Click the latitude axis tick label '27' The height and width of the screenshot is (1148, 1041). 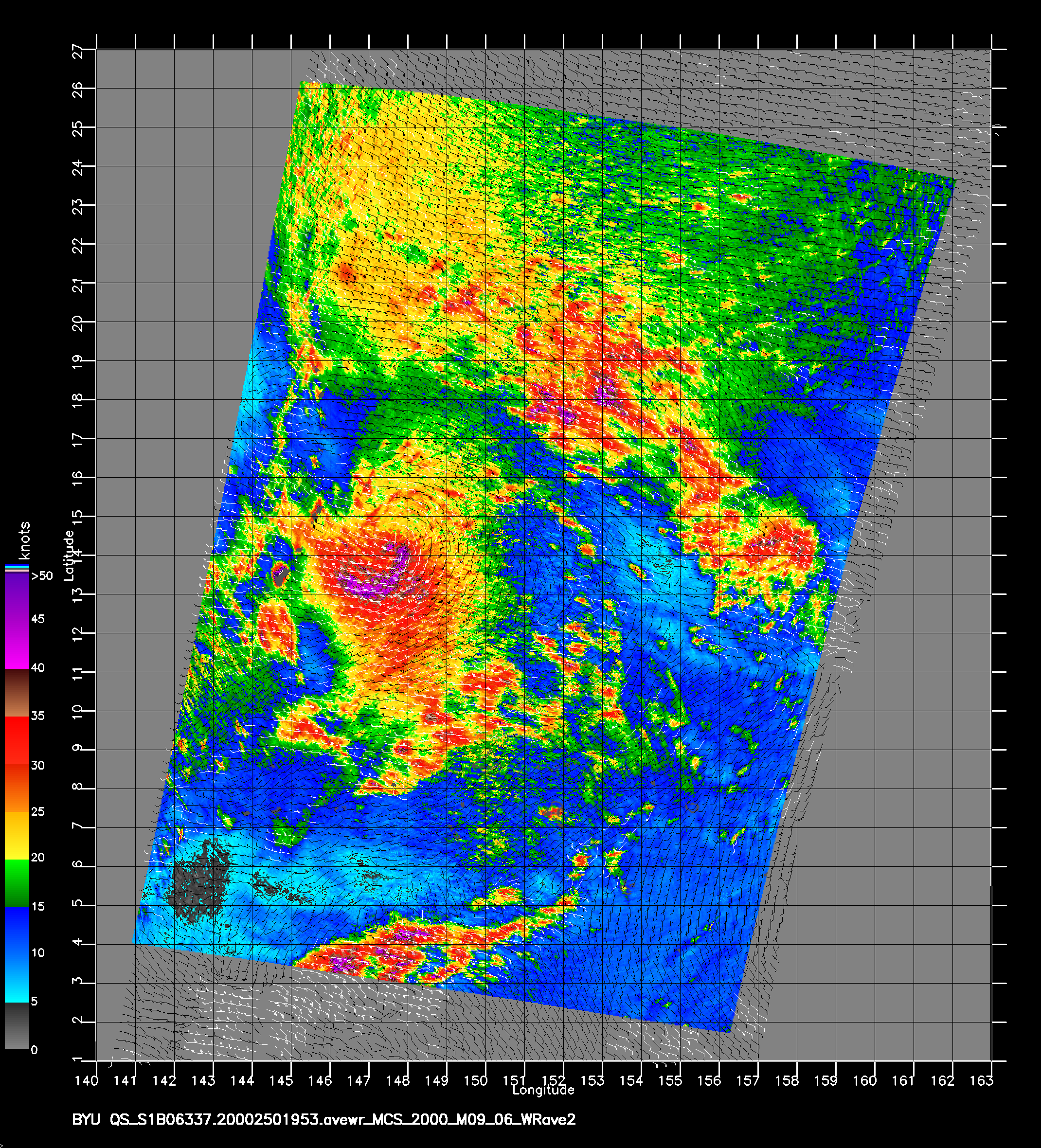[x=78, y=52]
